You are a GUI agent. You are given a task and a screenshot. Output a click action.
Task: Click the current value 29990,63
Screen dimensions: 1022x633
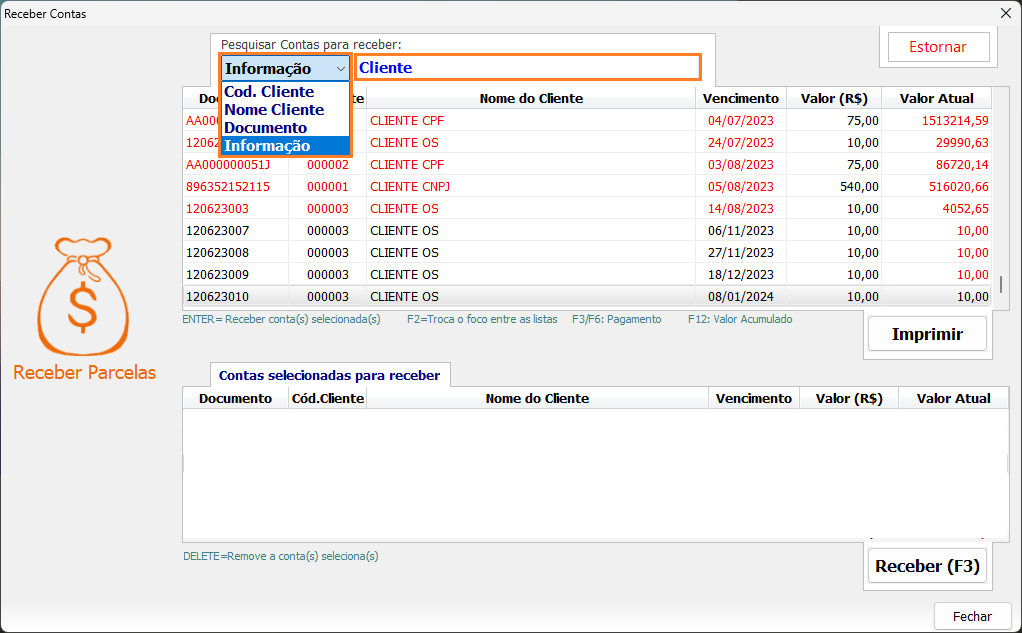pos(962,143)
